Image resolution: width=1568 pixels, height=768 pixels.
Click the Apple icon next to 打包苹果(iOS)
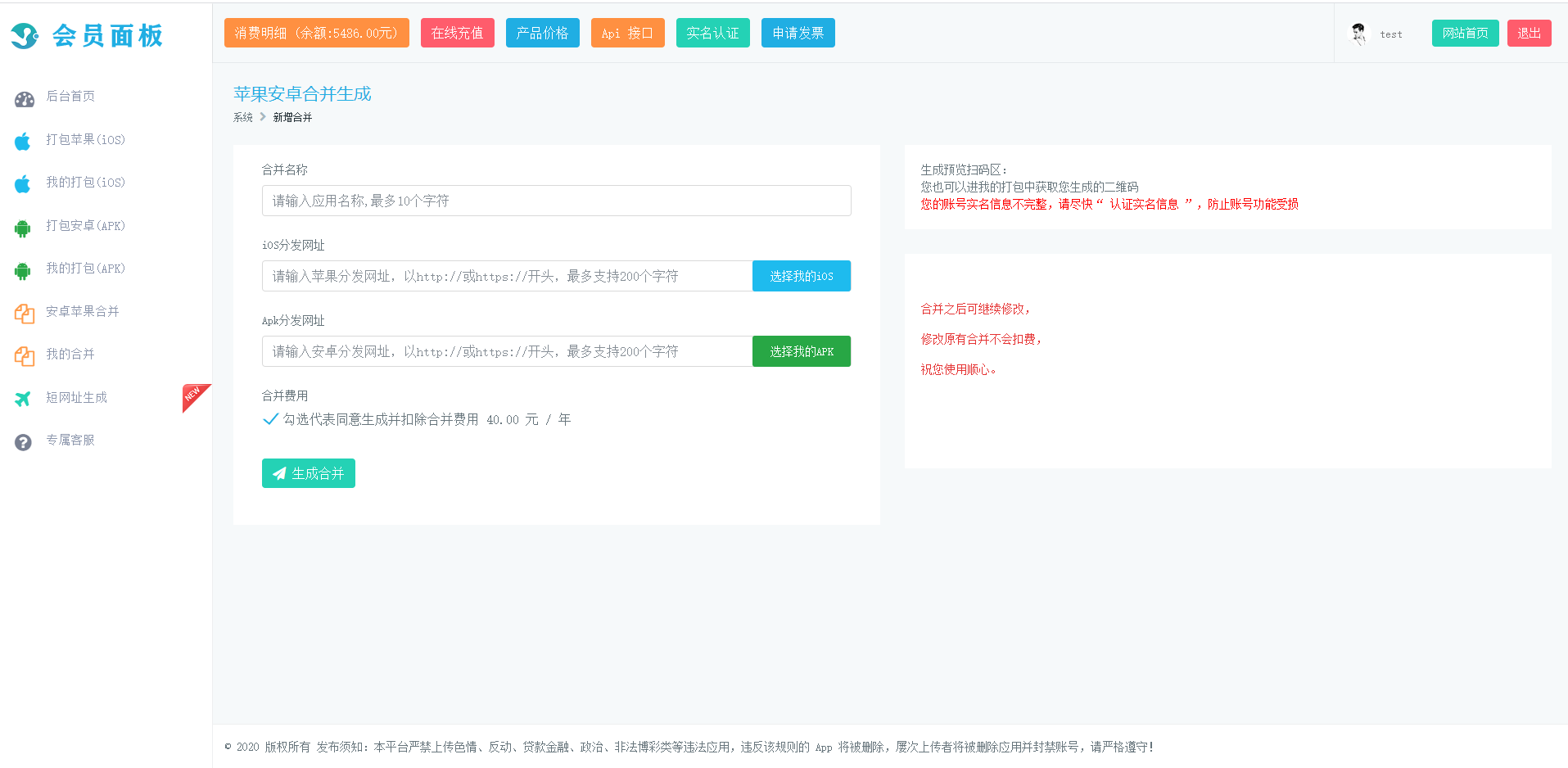23,142
